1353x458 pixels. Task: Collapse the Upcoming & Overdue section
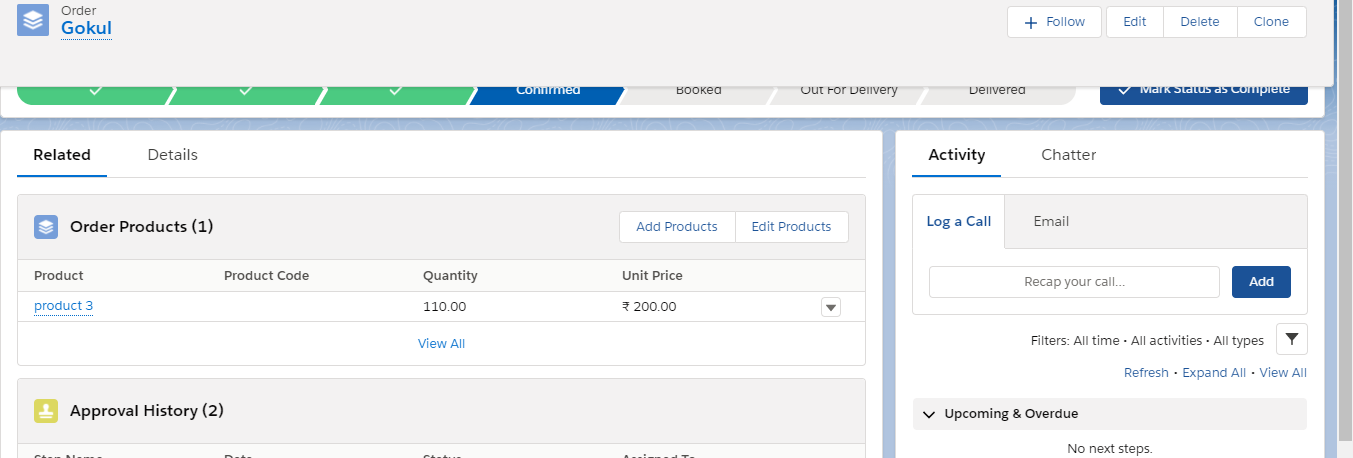pos(929,414)
